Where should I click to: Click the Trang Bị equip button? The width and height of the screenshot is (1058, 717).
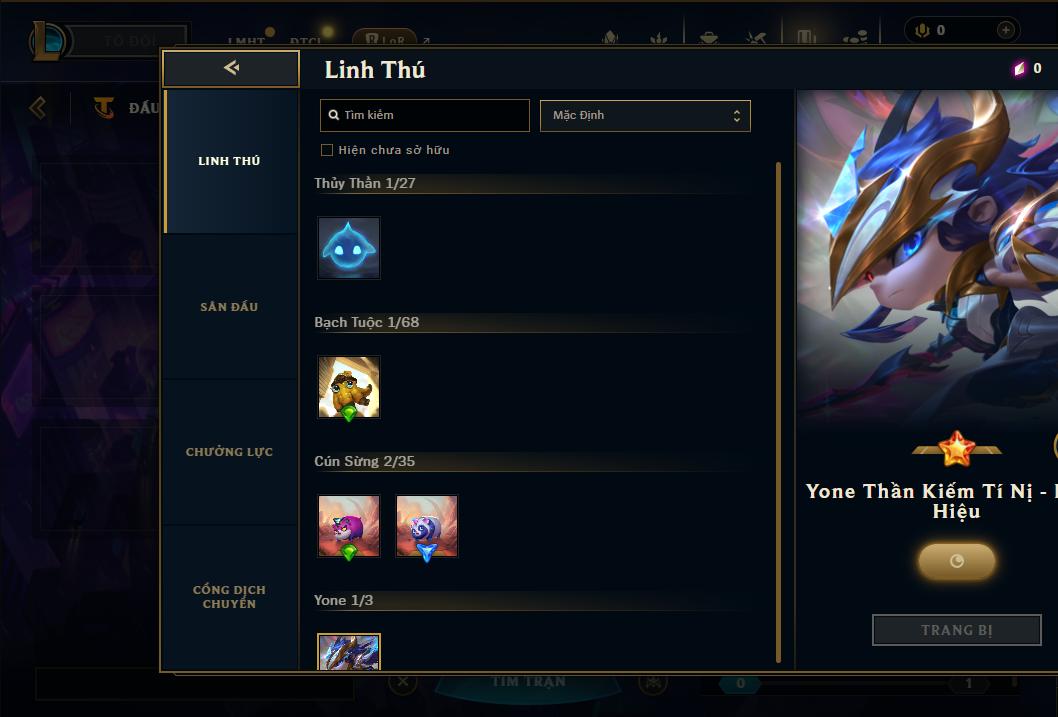(x=956, y=630)
